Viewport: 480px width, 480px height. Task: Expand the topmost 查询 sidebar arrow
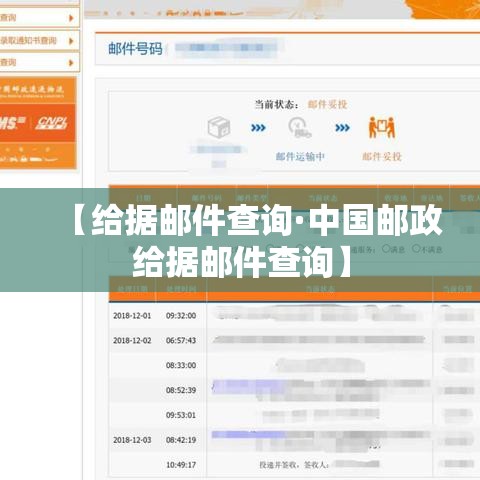(x=71, y=18)
